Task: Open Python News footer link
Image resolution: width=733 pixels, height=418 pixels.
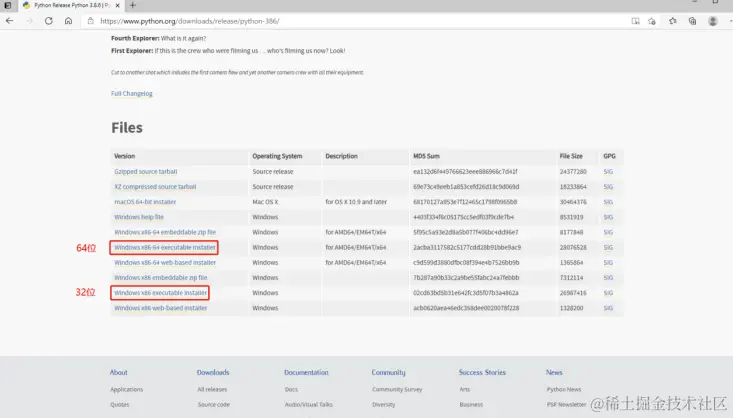Action: click(x=564, y=389)
